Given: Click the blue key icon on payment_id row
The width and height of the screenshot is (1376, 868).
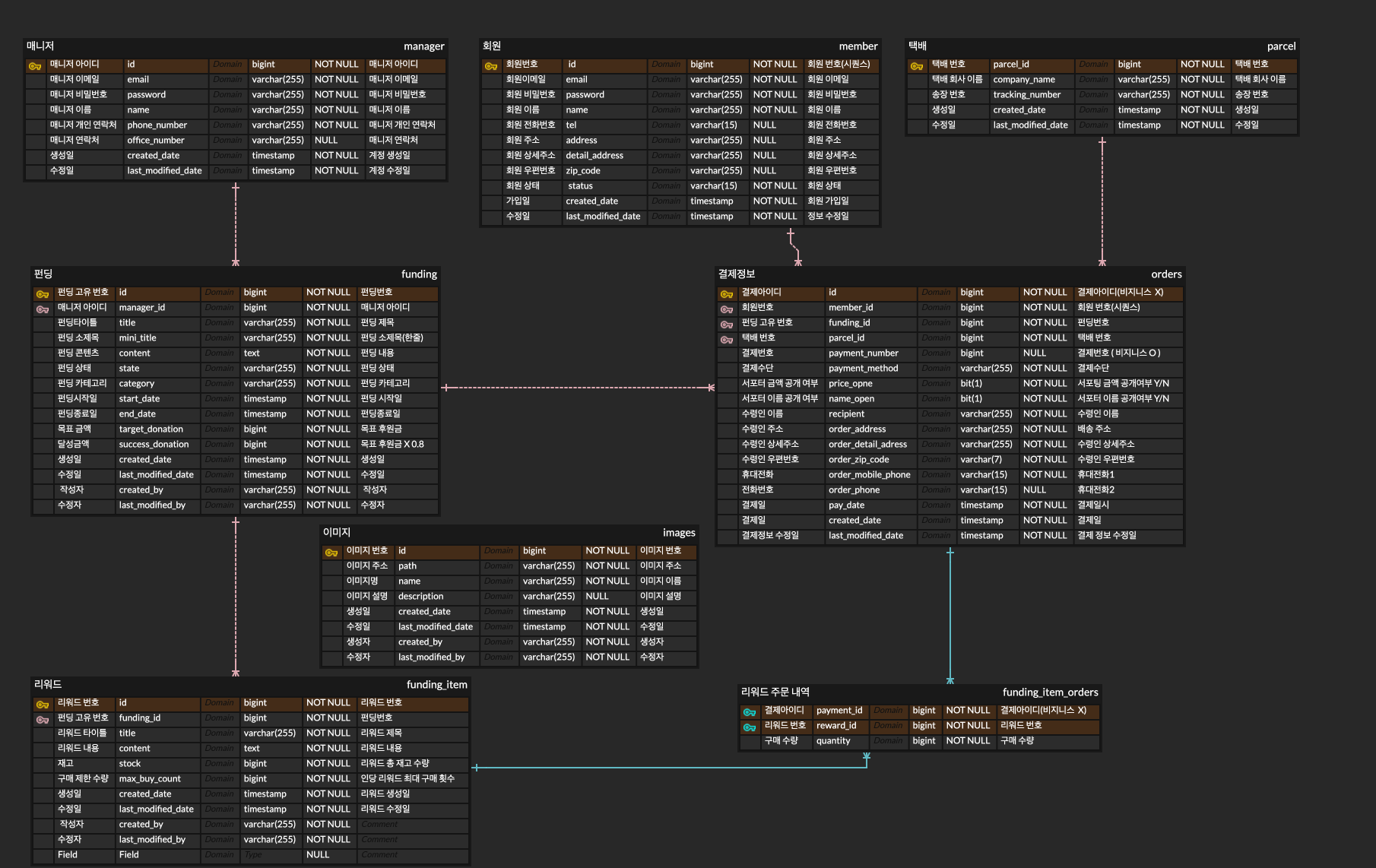Looking at the screenshot, I should 750,712.
